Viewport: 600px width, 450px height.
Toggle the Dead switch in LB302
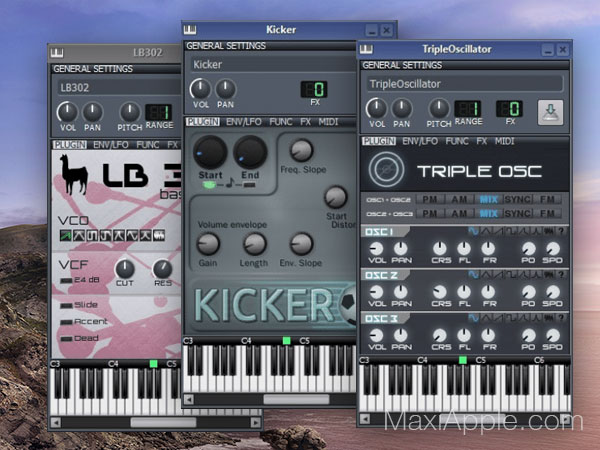coord(66,339)
